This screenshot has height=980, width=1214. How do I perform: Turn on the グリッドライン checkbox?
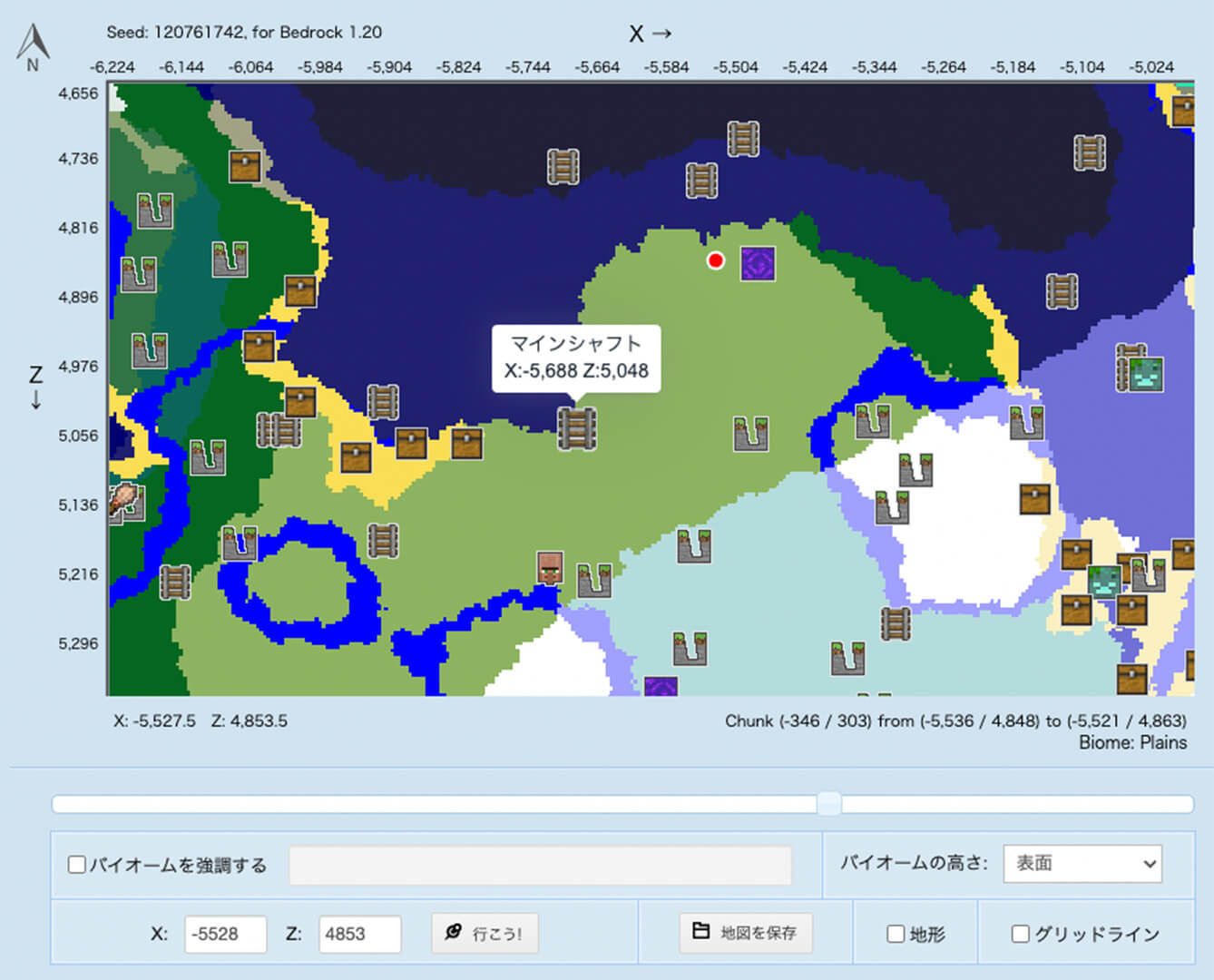(x=1021, y=934)
